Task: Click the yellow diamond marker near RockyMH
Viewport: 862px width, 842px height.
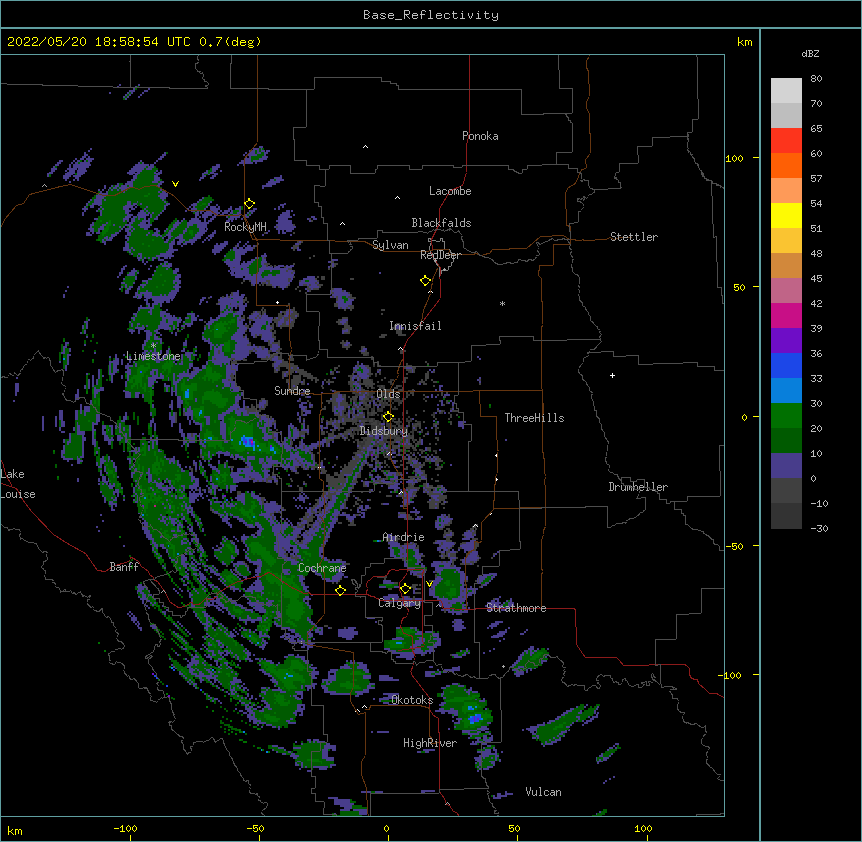Action: [250, 204]
